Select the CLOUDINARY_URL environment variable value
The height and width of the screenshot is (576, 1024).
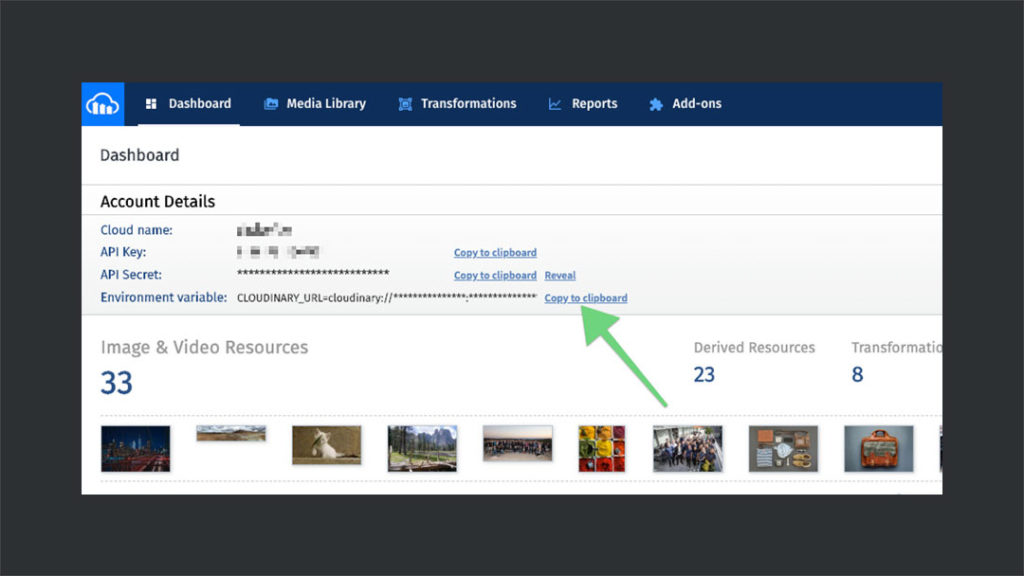click(x=387, y=298)
